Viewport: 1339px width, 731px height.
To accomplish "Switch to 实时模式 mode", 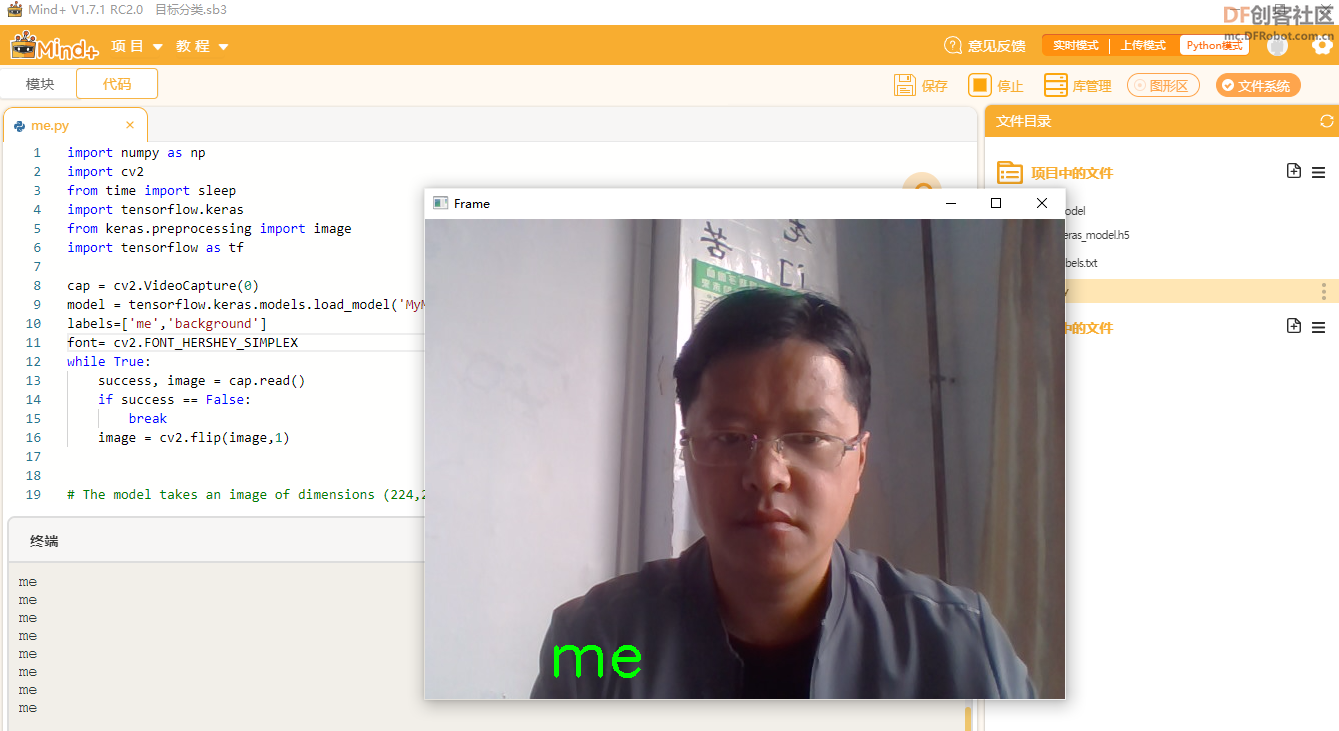I will (1075, 46).
